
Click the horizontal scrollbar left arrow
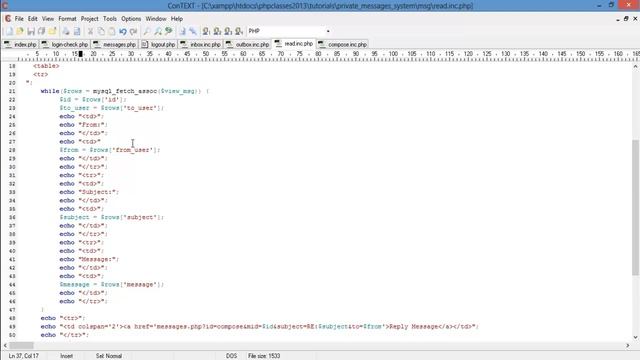[x=5, y=345]
